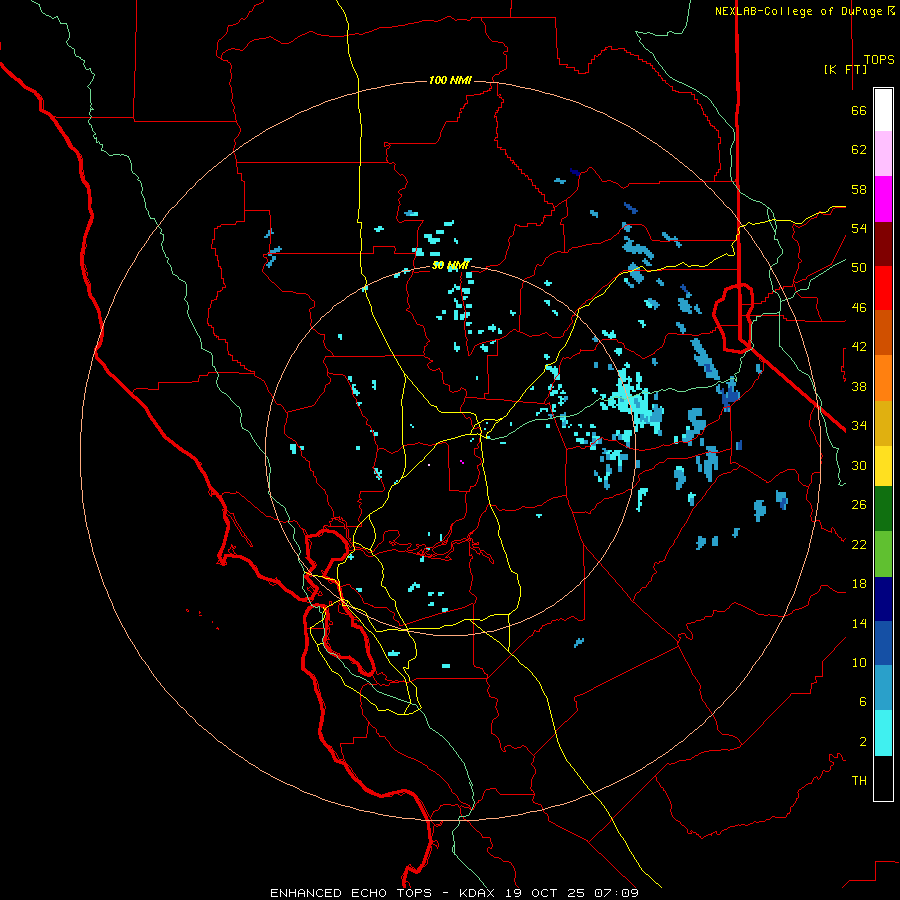Click the [K FT] units label
900x900 pixels.
(x=845, y=69)
